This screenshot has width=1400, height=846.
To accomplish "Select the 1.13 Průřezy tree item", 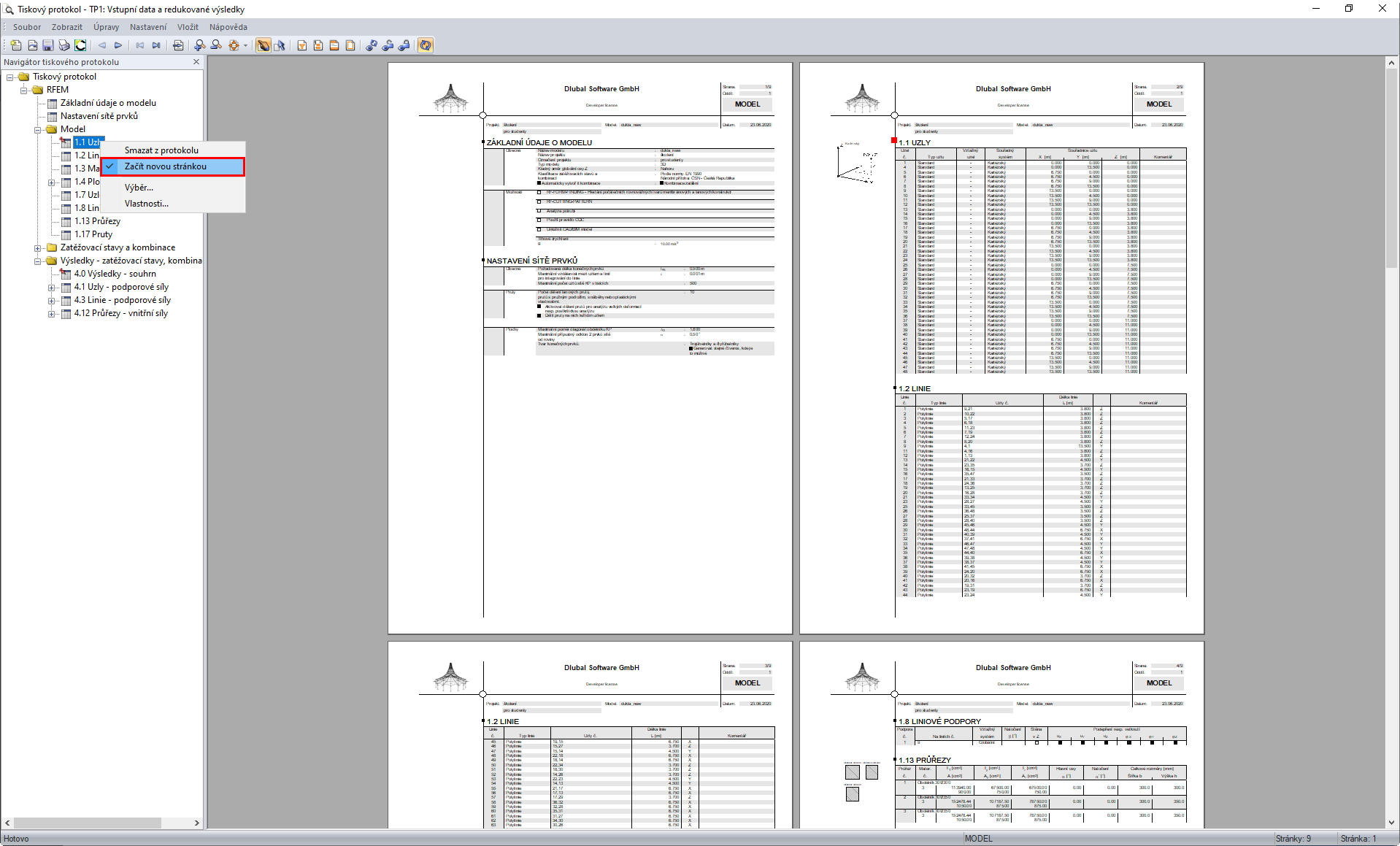I will 97,221.
